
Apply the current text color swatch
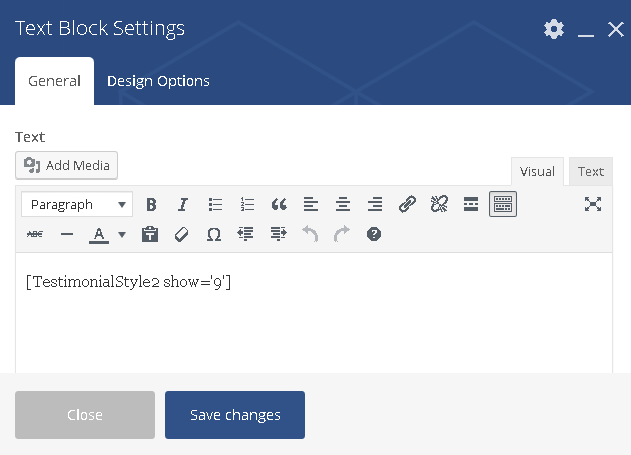coord(99,235)
